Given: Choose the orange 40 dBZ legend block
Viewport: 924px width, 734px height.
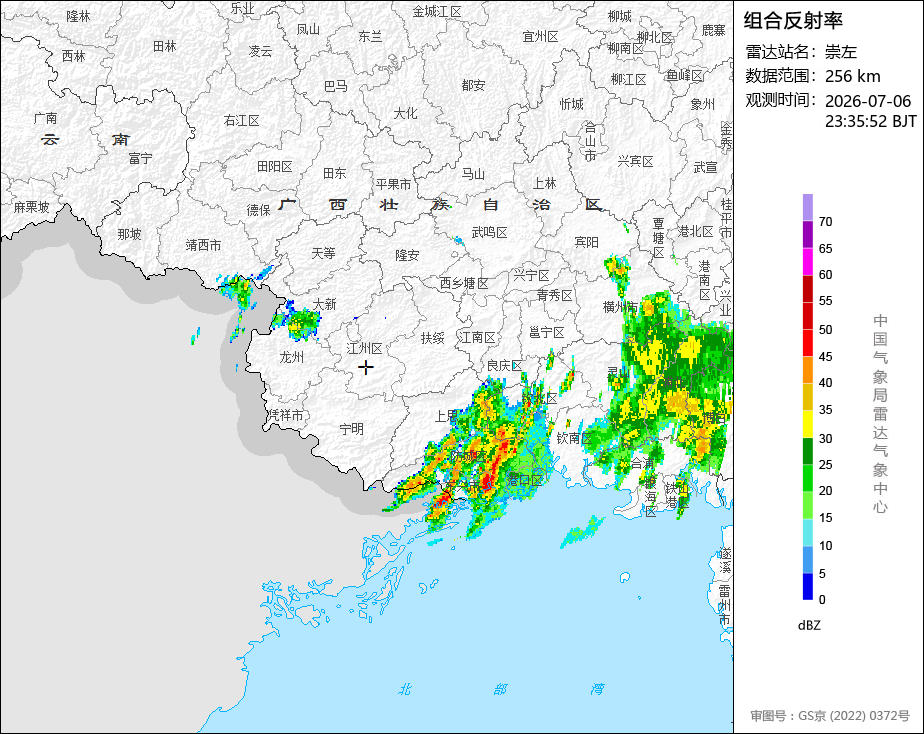Looking at the screenshot, I should 808,370.
